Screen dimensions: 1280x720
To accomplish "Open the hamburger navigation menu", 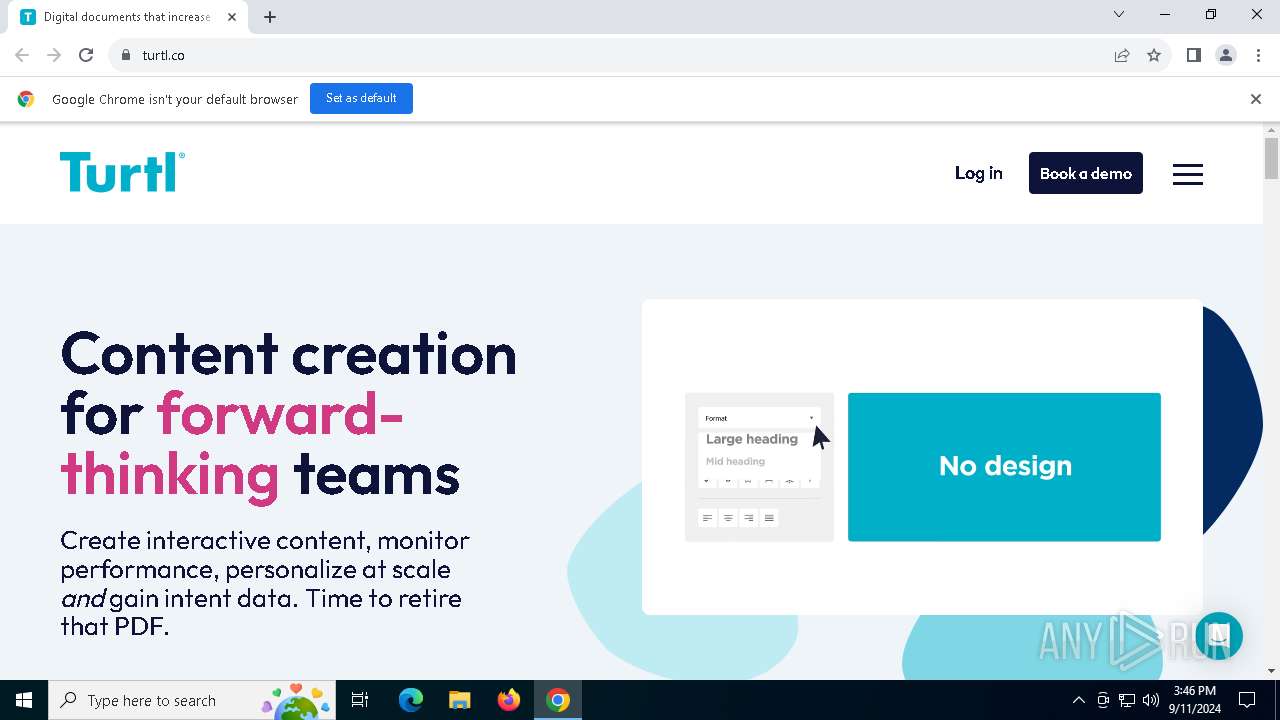I will coord(1188,174).
